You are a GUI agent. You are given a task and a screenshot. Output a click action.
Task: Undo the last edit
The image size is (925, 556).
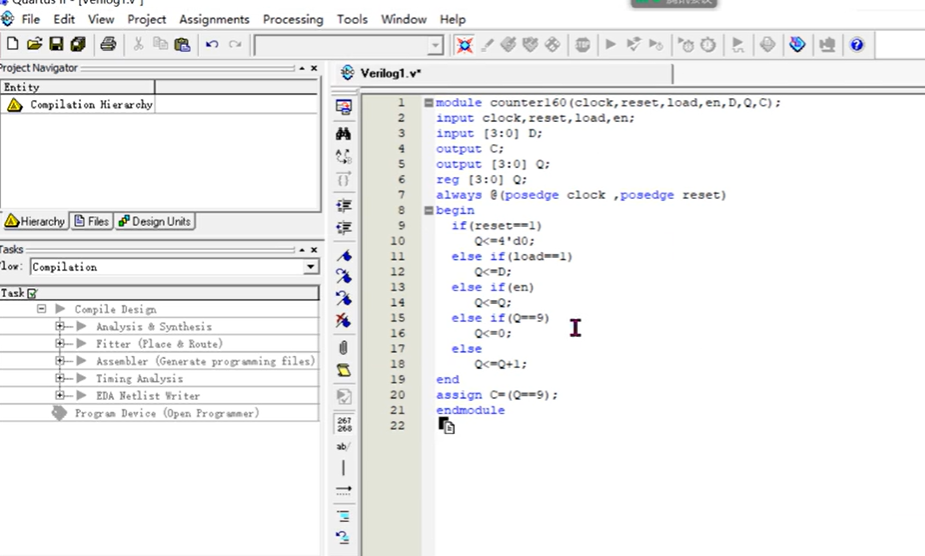tap(212, 44)
